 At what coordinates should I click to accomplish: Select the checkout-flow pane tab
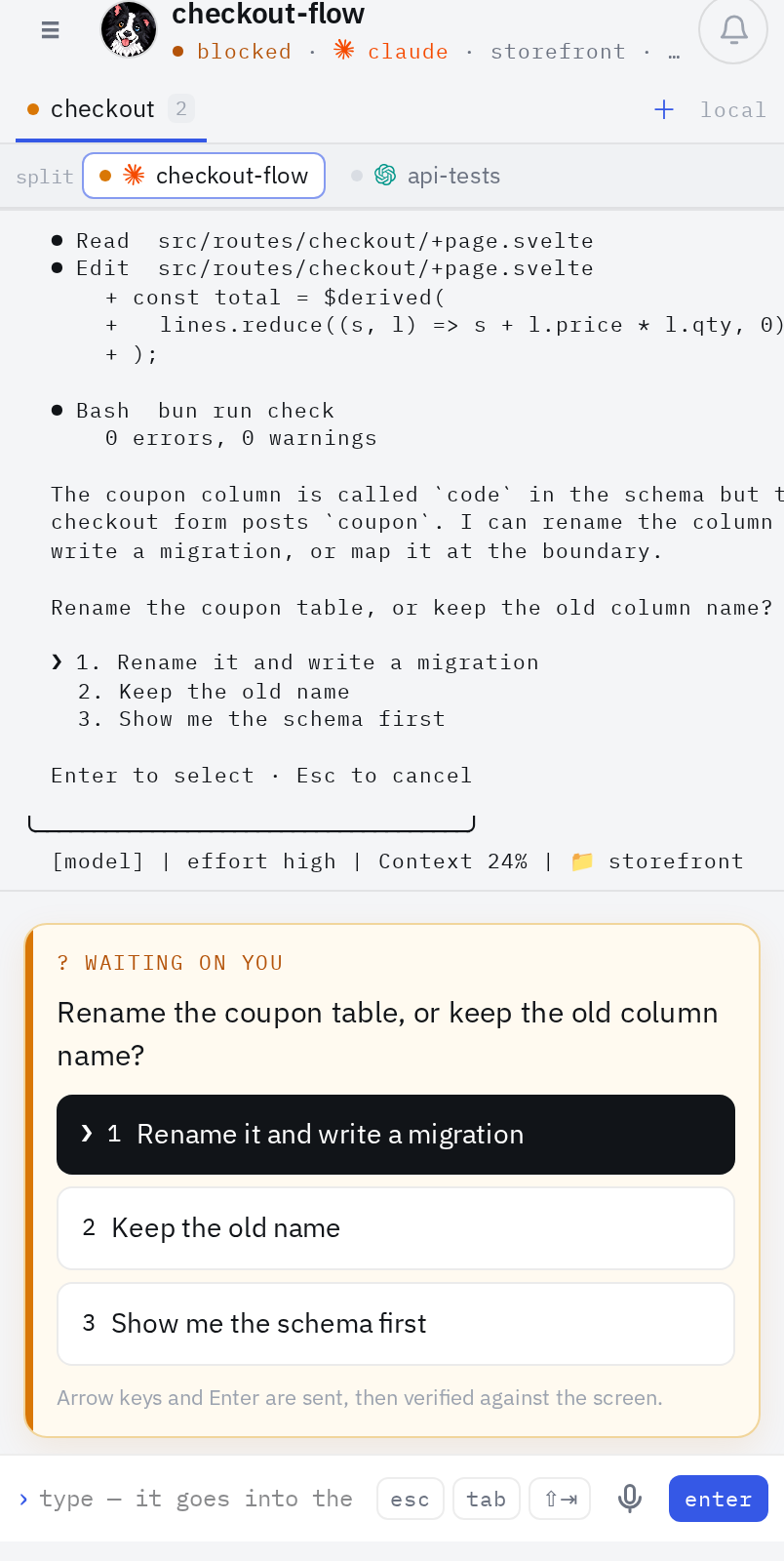(204, 176)
